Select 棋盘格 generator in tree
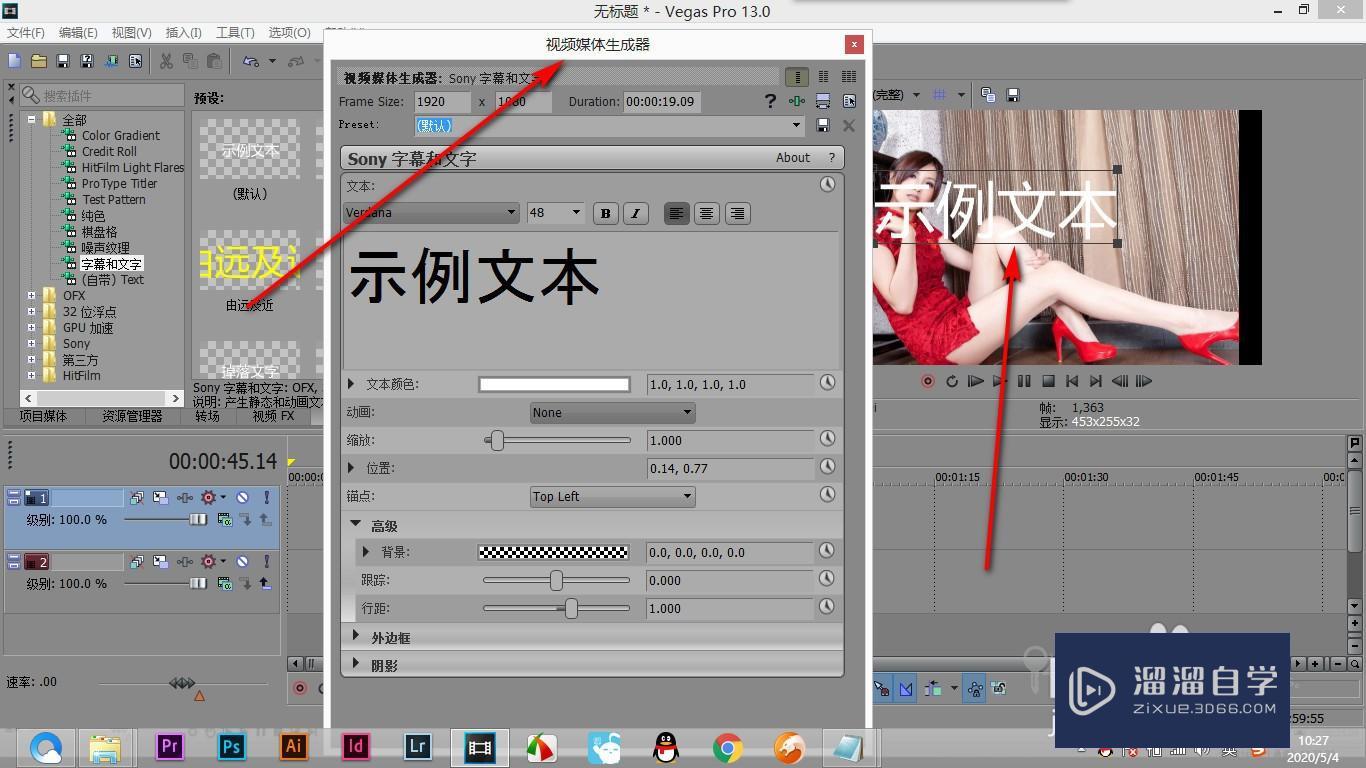 pos(99,232)
